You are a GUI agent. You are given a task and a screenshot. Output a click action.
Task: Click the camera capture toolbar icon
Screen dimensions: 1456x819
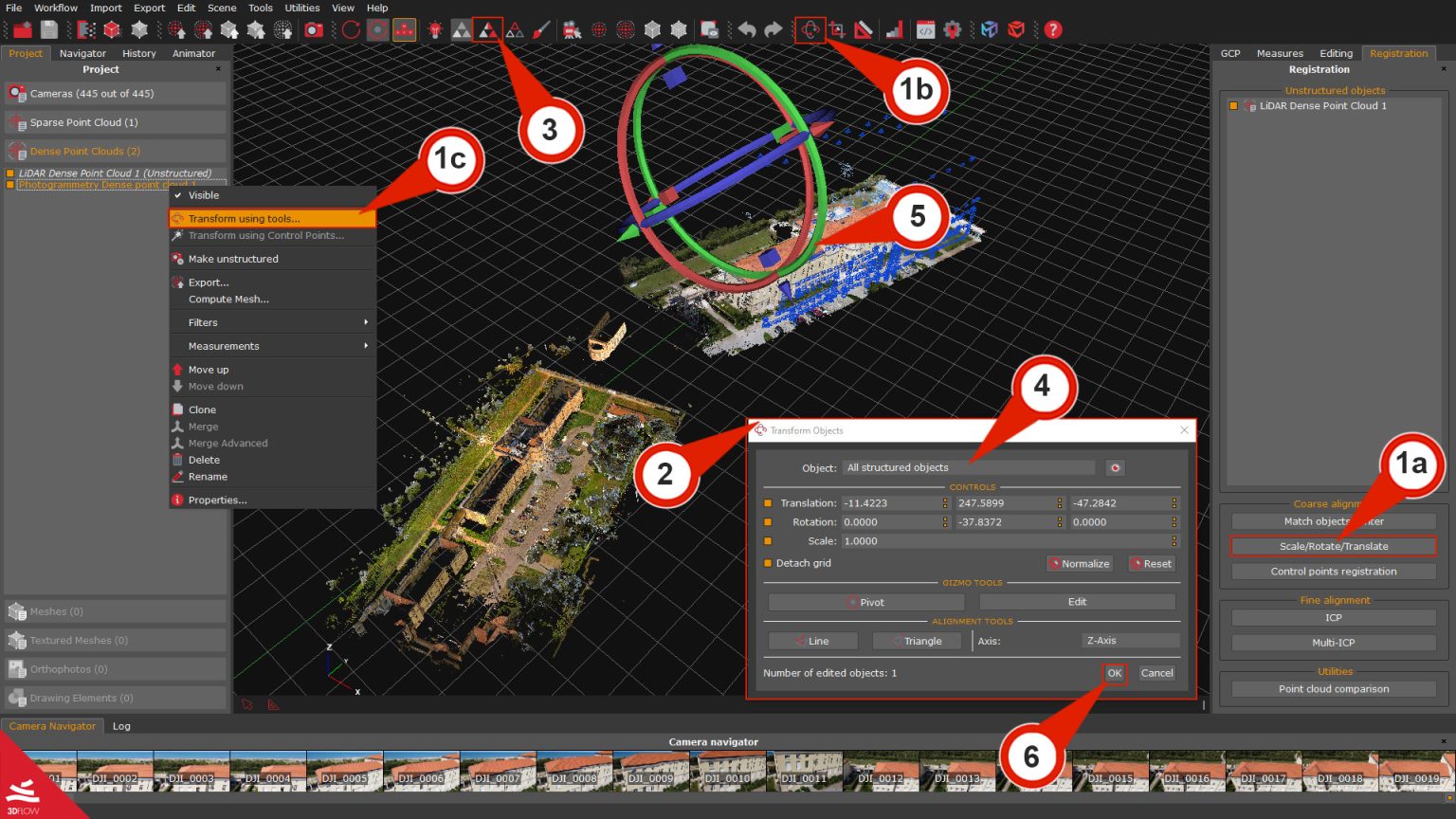[x=316, y=29]
